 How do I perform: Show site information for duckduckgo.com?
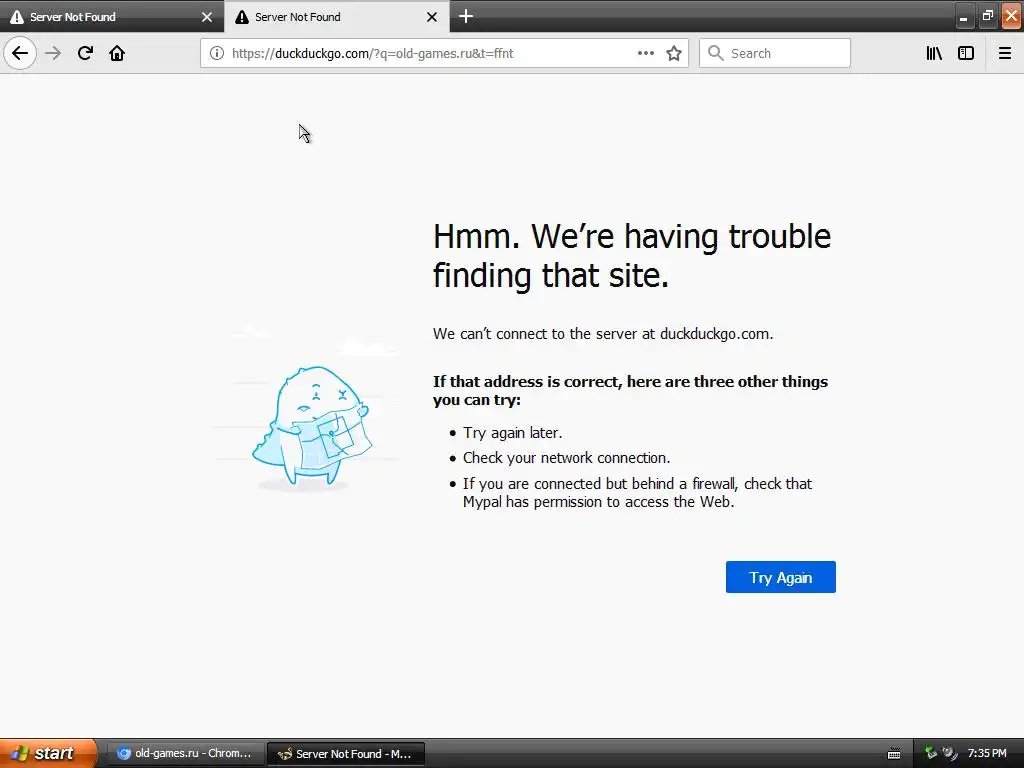(216, 54)
